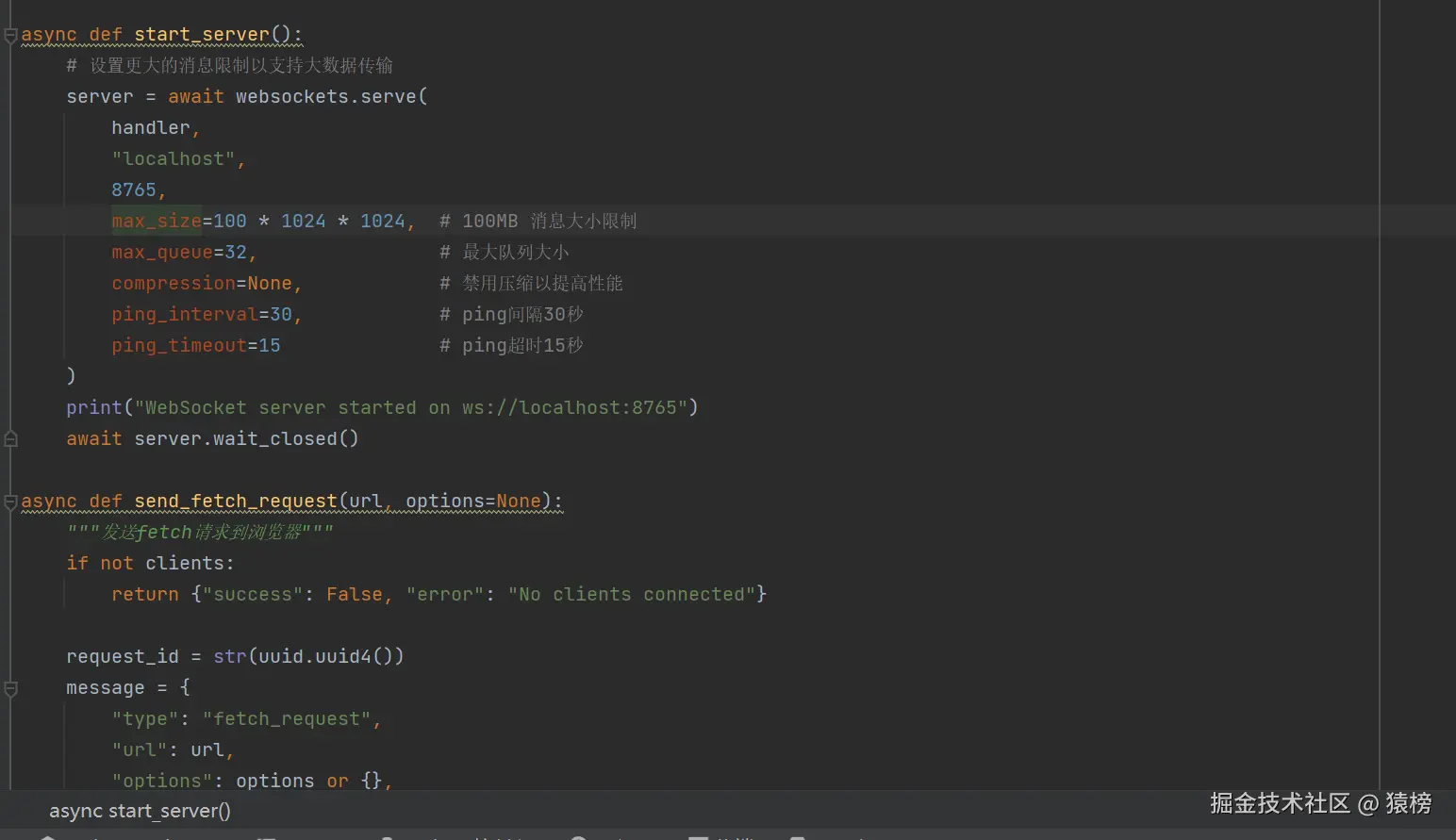
Task: Click the websockets.serve( call
Action: 331,96
